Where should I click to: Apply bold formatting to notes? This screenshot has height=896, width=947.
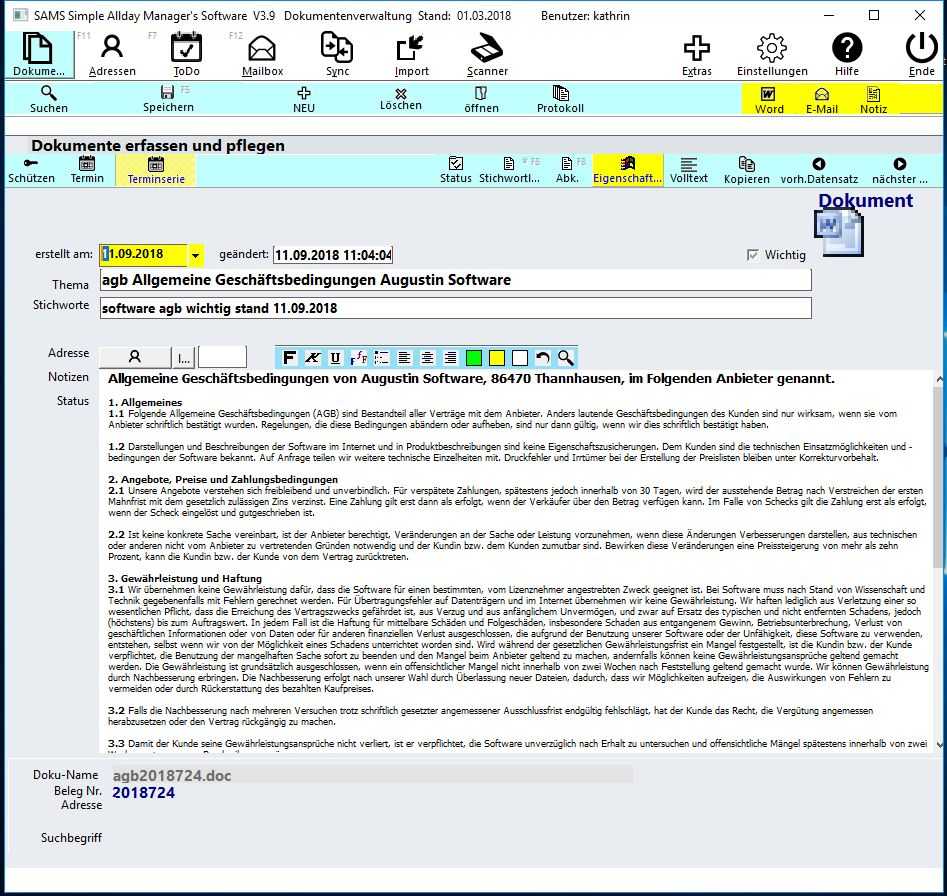pyautogui.click(x=290, y=358)
